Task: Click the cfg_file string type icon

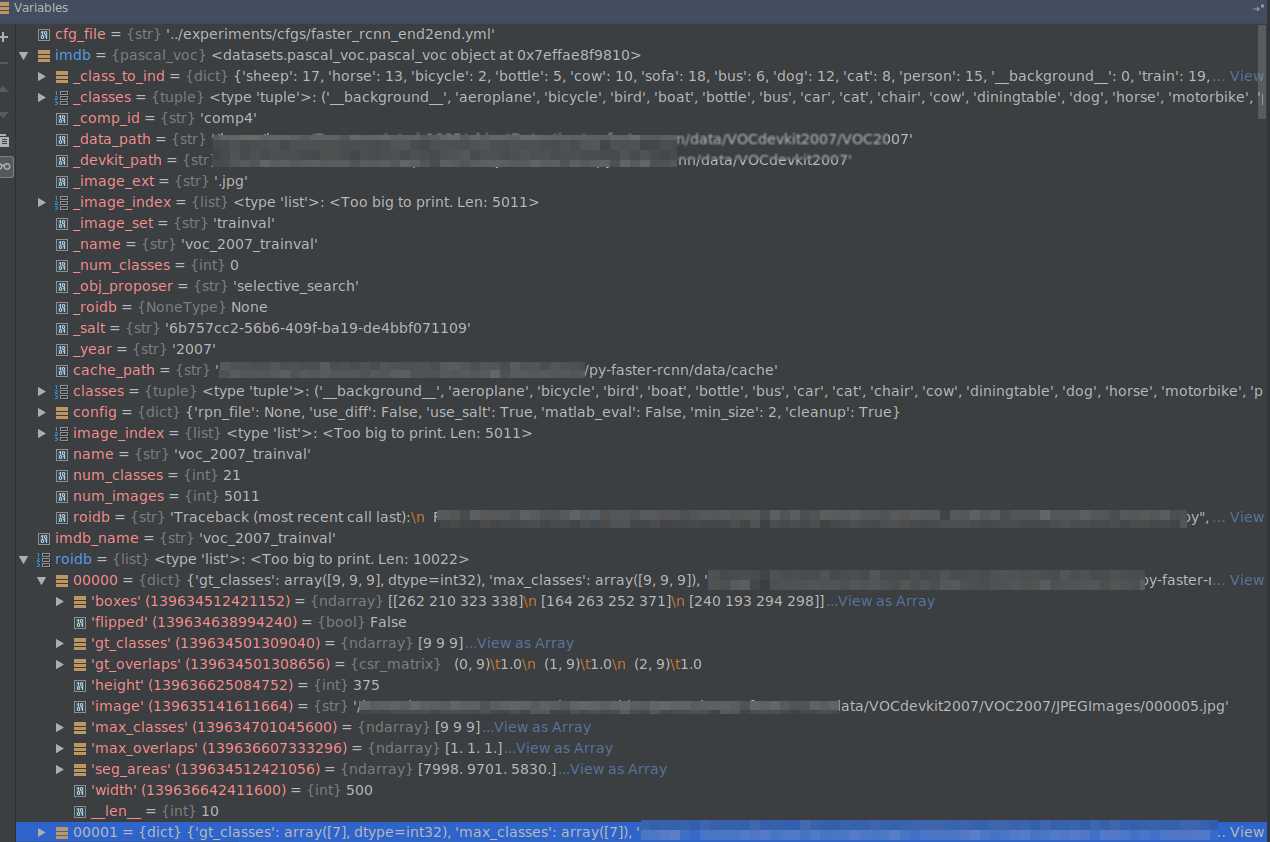Action: click(44, 34)
